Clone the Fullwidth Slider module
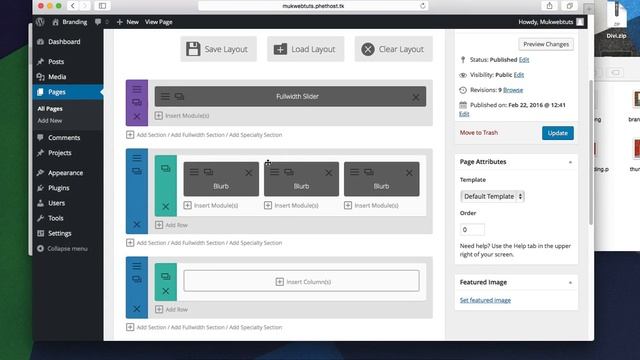Screen dimensions: 640x360 point(179,96)
